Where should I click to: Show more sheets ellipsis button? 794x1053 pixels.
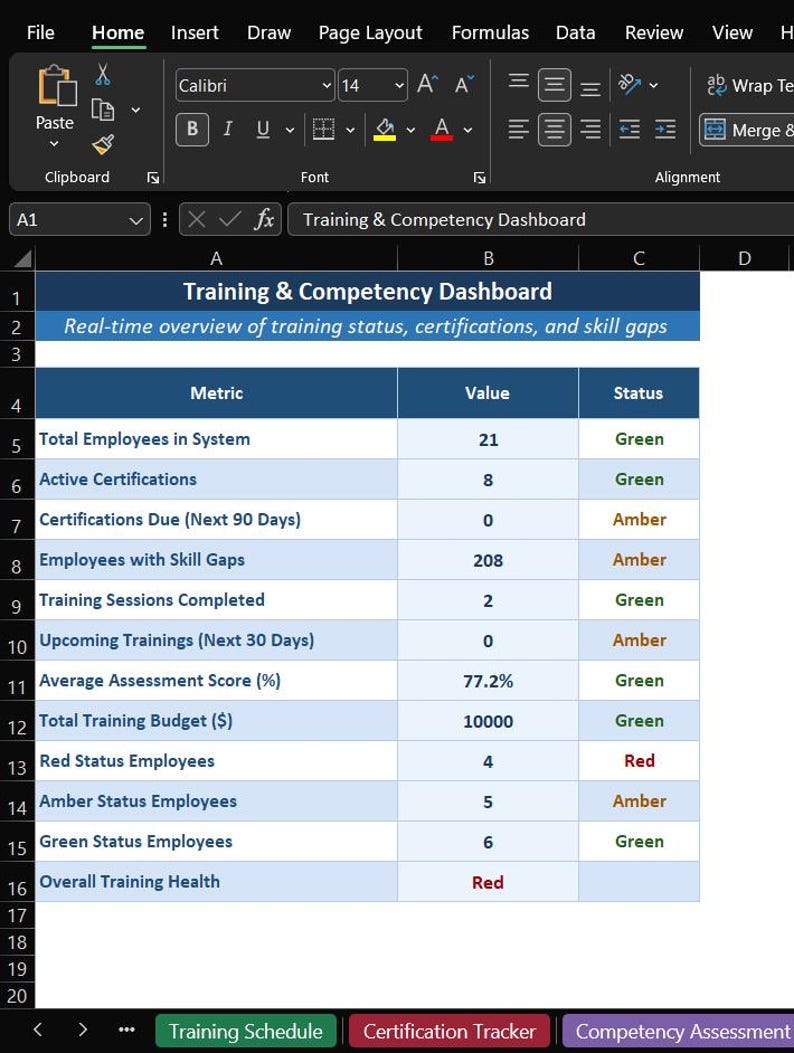126,1029
